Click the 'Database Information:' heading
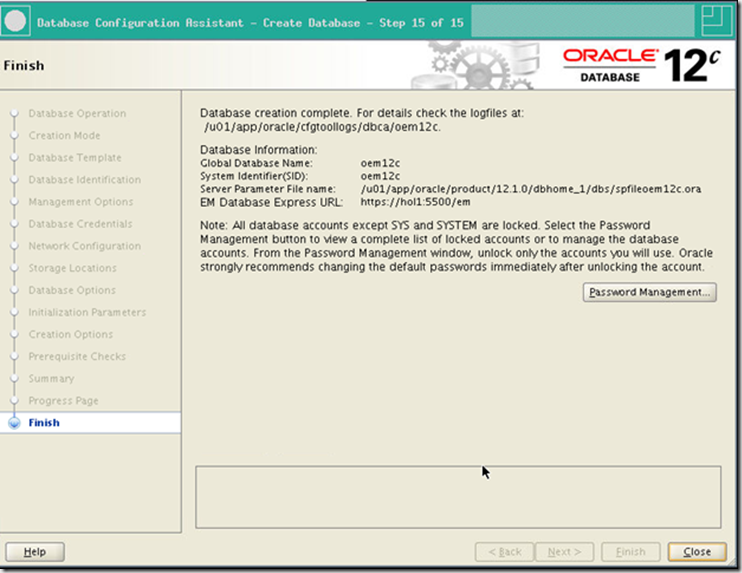742x573 pixels. [258, 150]
